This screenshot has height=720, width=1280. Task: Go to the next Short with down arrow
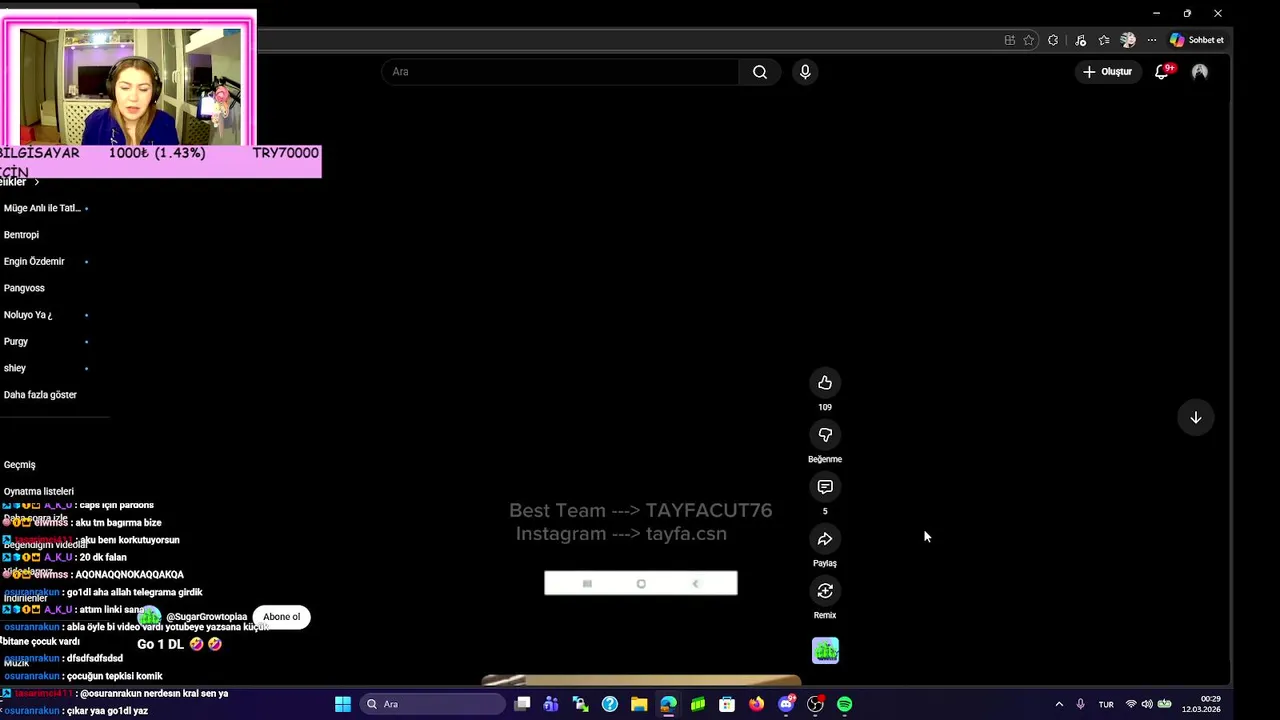(1195, 418)
